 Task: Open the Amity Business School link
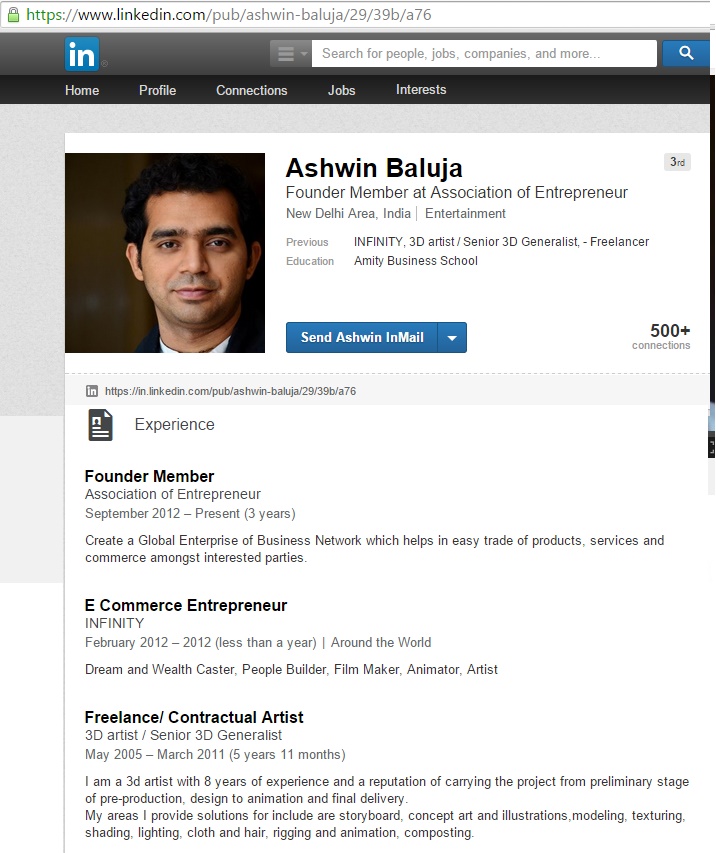416,261
